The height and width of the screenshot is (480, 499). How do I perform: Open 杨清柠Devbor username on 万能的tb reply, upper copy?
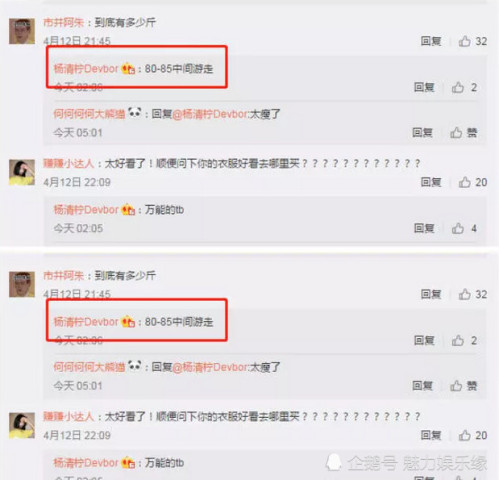coord(86,210)
